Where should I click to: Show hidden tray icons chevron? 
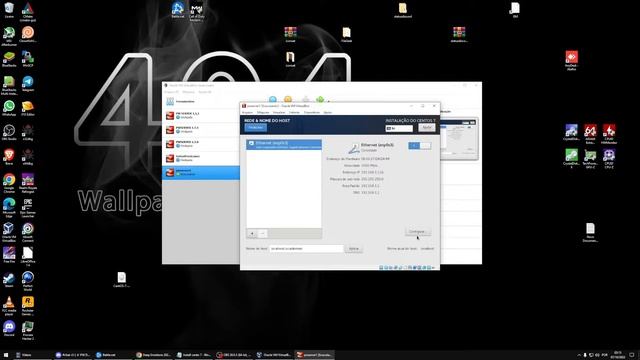[x=579, y=355]
